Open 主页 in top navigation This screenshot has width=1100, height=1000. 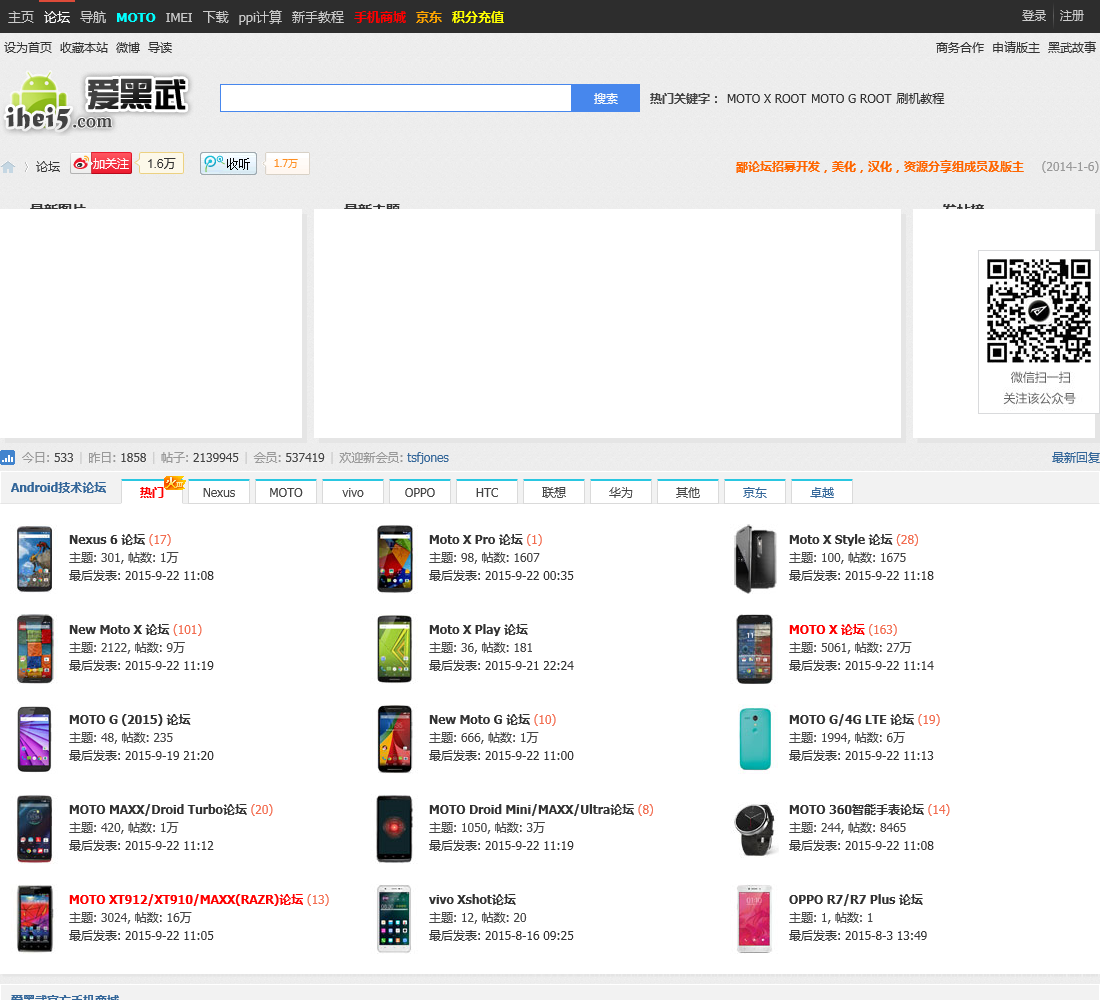point(21,17)
